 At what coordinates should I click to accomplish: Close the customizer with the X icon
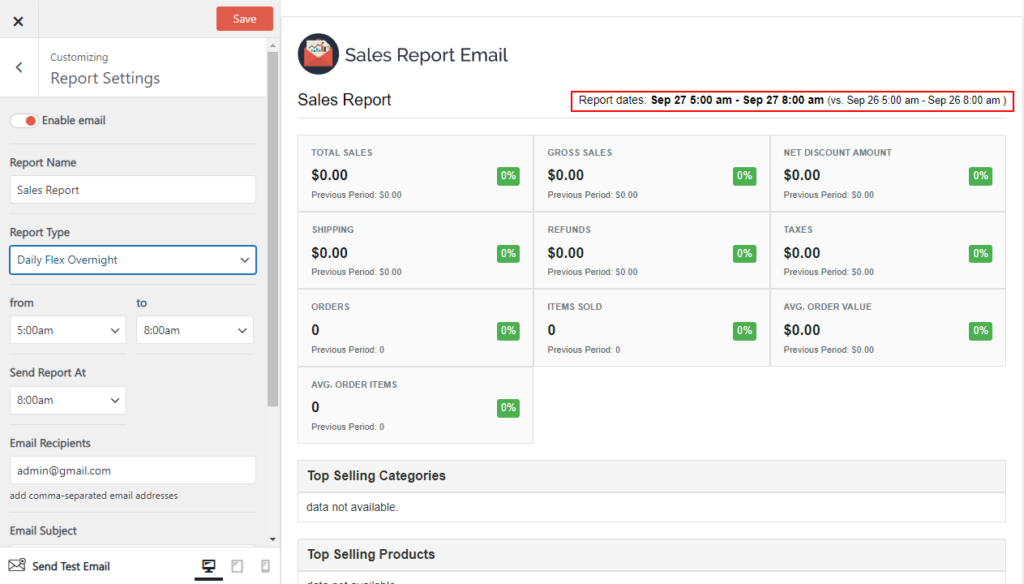(x=17, y=19)
